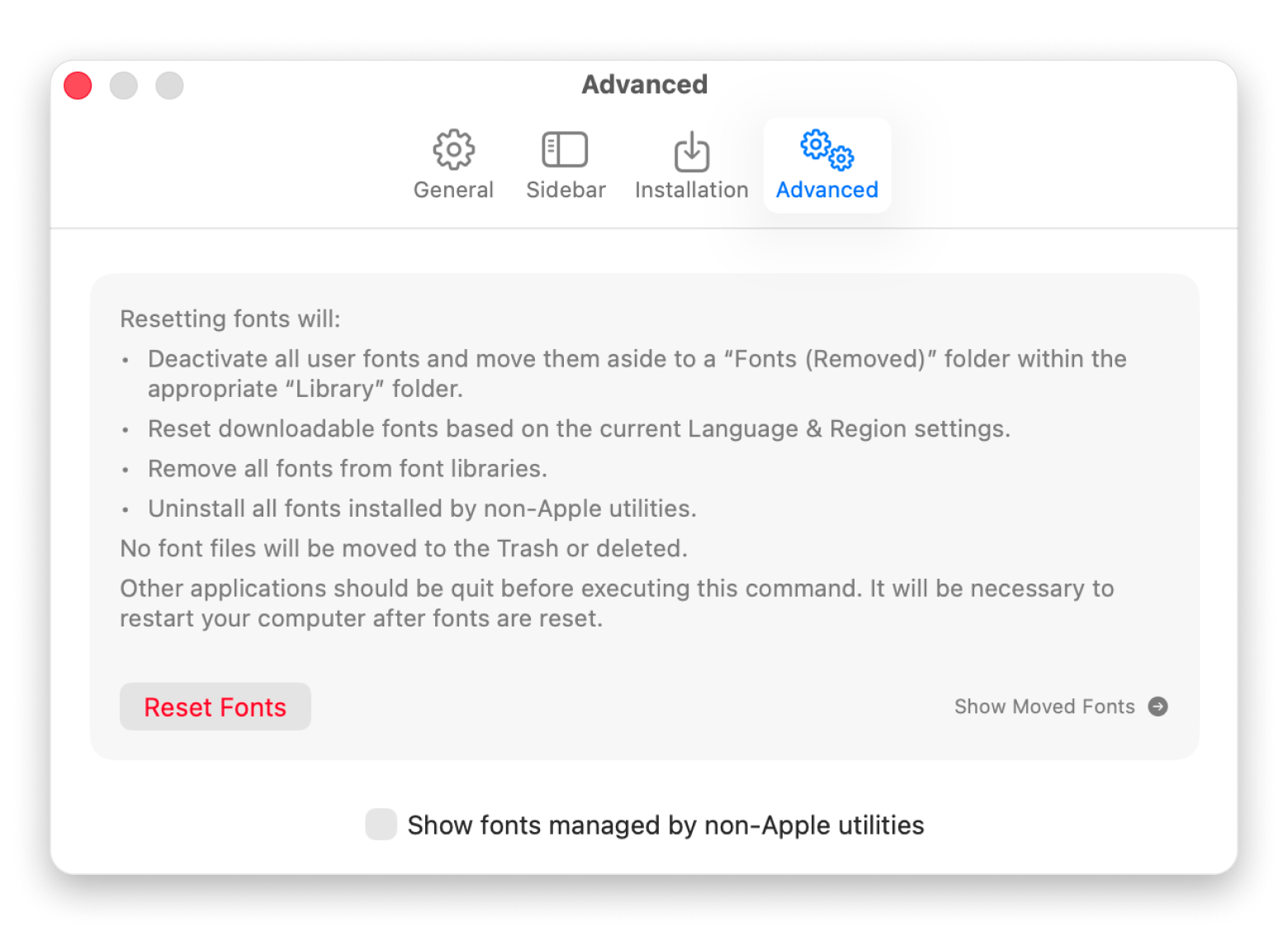Enable show fonts managed by non-Apple utilities

(x=381, y=824)
